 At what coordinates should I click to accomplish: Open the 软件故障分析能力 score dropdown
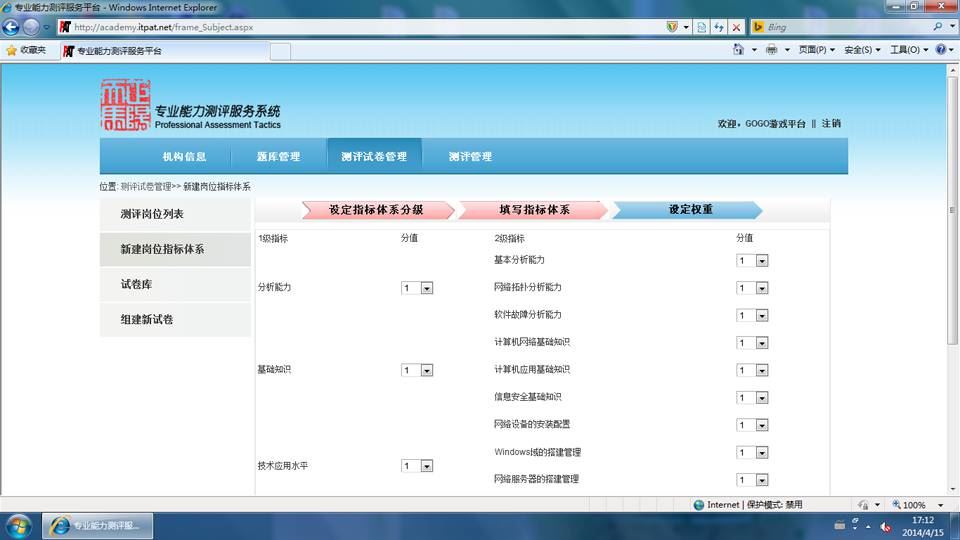coord(752,315)
